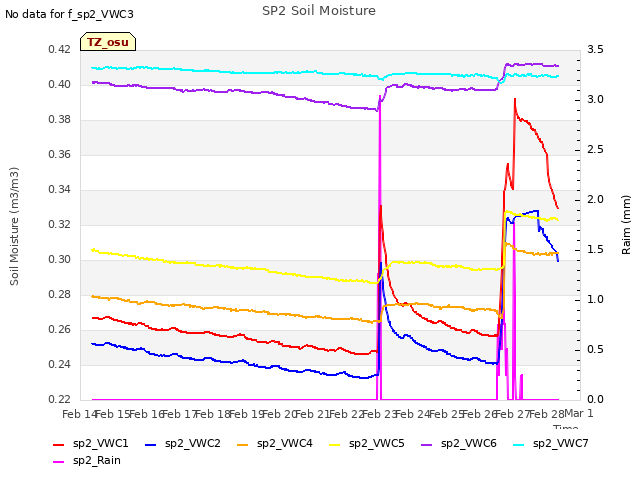Click the orange sp2_VWC4 legend swatch
This screenshot has width=640, height=480.
tap(243, 444)
